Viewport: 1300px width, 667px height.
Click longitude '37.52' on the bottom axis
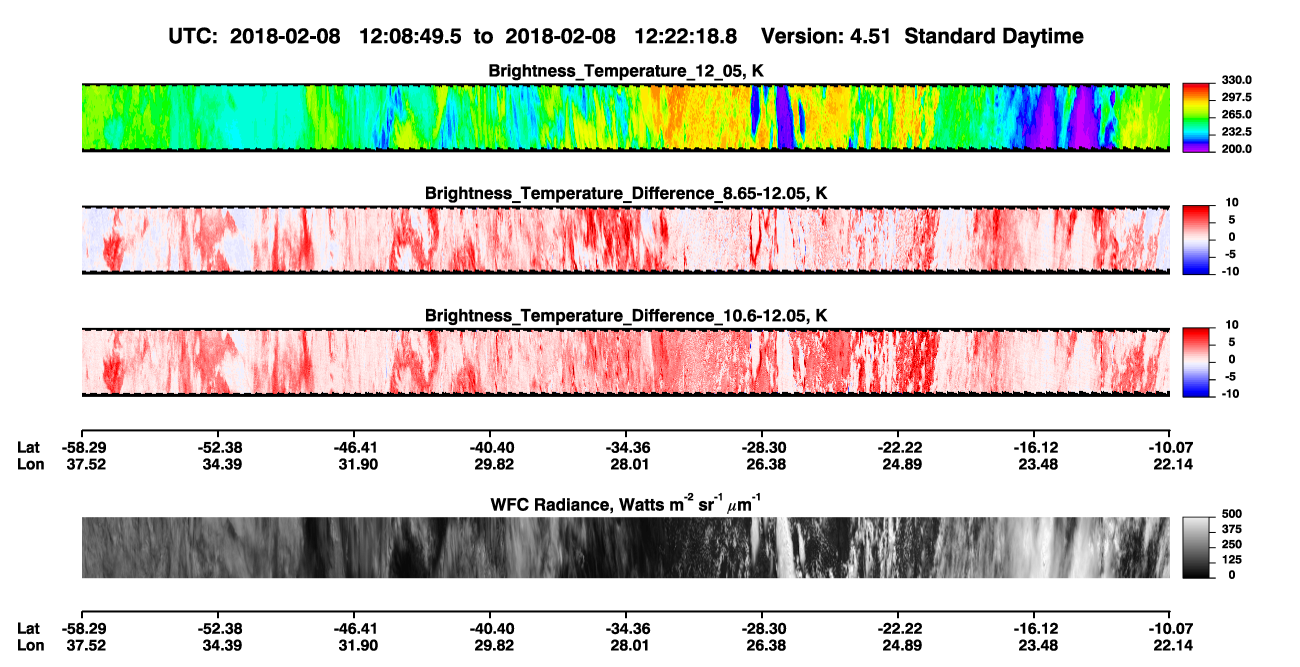81,644
